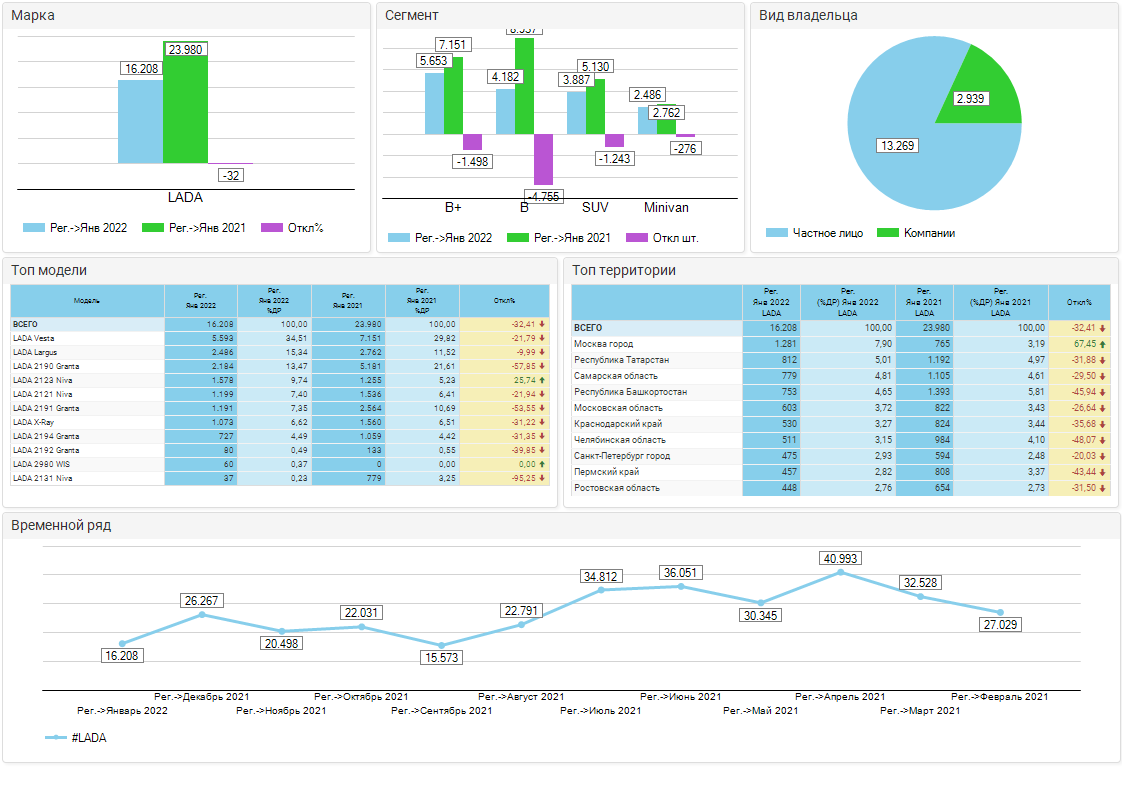The width and height of the screenshot is (1122, 793).
Task: Click the LADA axis label in Марка chart
Action: 185,198
